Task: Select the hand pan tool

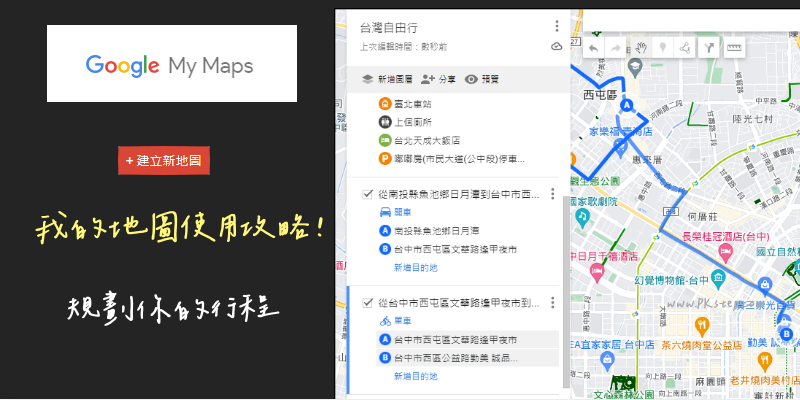Action: coord(641,48)
